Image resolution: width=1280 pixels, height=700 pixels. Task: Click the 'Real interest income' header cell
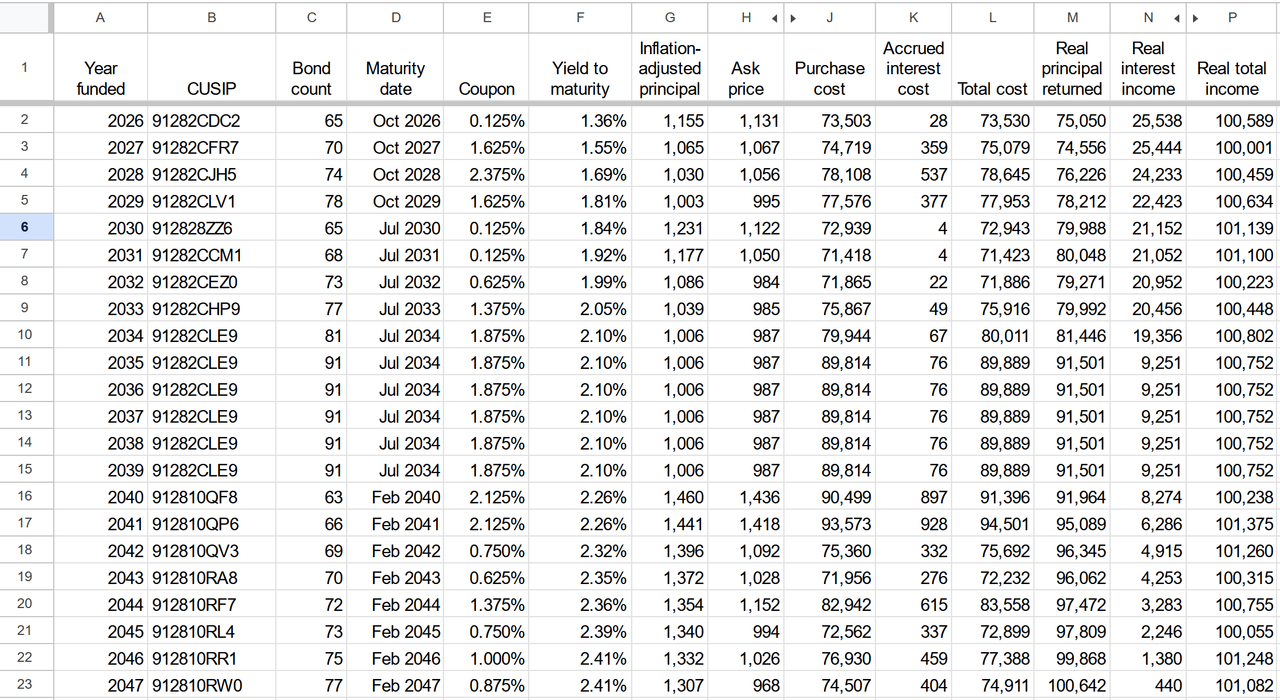click(x=1148, y=68)
